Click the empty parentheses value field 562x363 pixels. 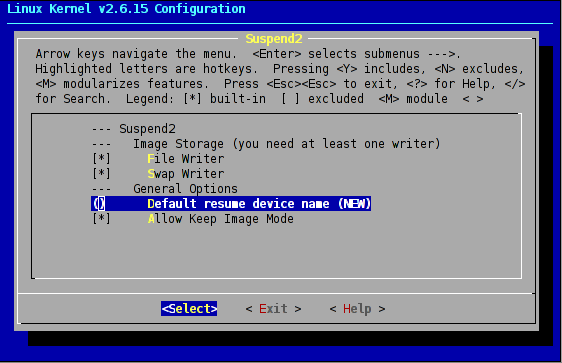tap(99, 204)
